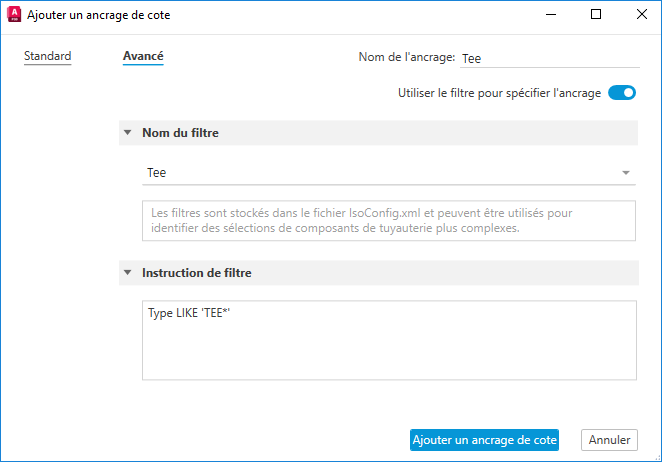Click the Nom de l'ancrage label
Image resolution: width=662 pixels, height=462 pixels.
(x=406, y=58)
